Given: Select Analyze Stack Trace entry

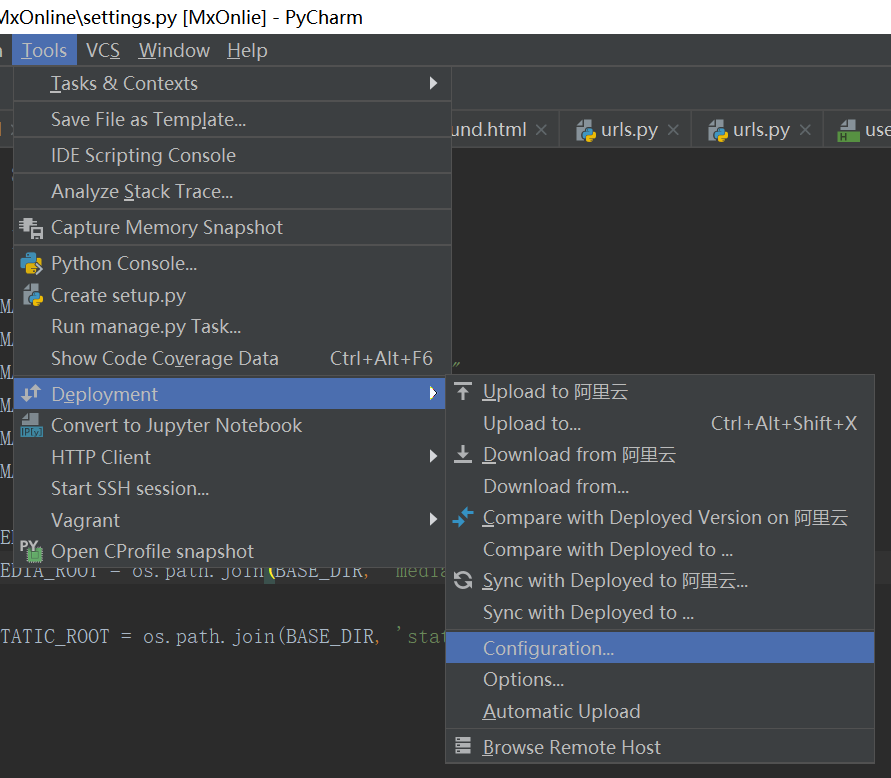Looking at the screenshot, I should [232, 192].
